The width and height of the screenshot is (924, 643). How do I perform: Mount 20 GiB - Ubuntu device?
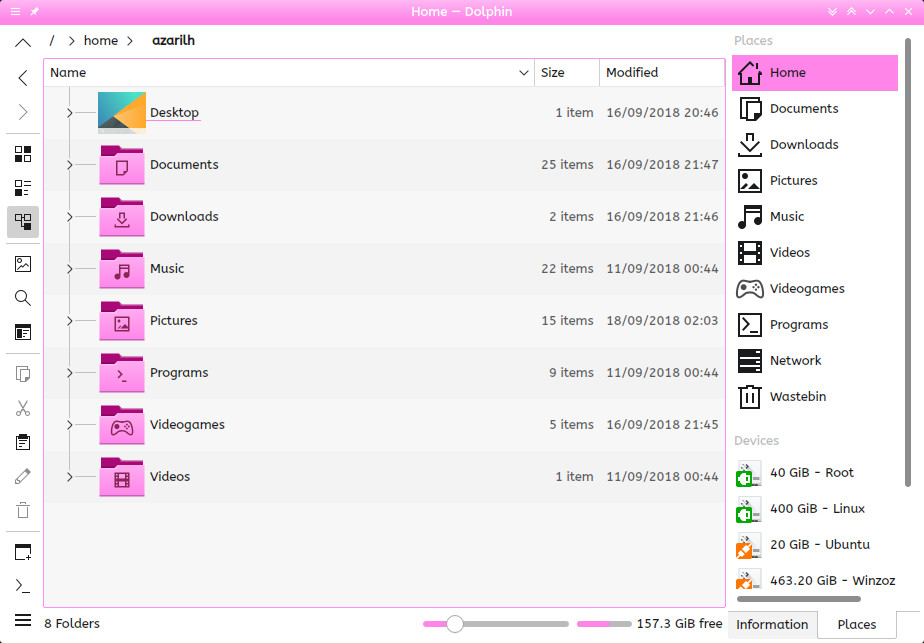[815, 545]
